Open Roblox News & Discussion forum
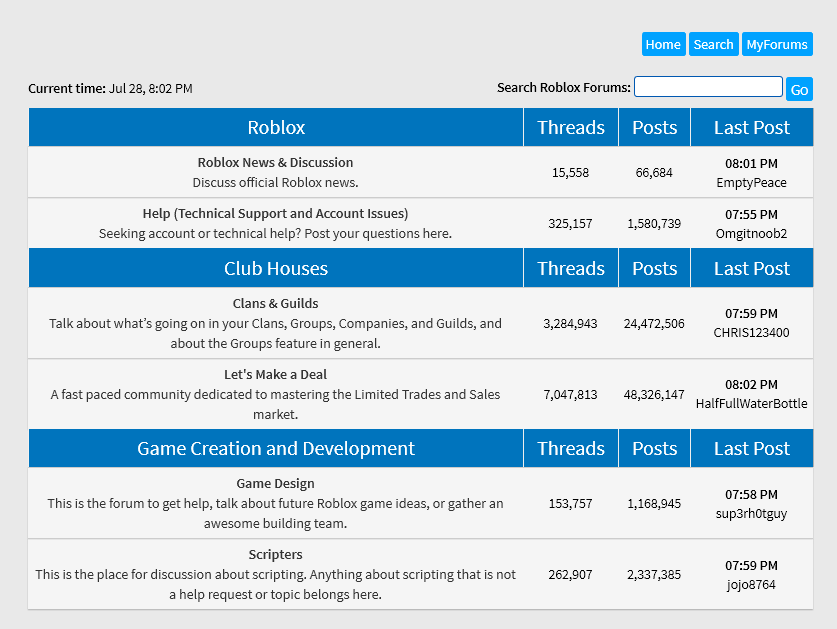 click(x=275, y=162)
